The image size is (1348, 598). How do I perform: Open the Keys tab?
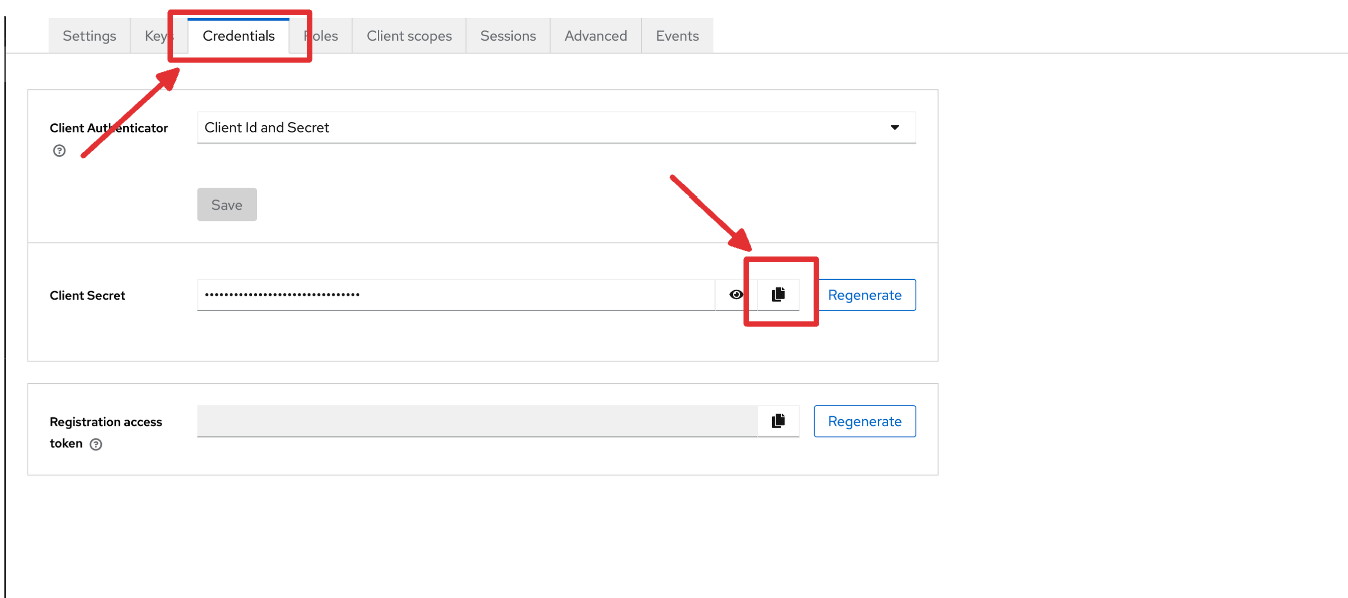[x=157, y=36]
